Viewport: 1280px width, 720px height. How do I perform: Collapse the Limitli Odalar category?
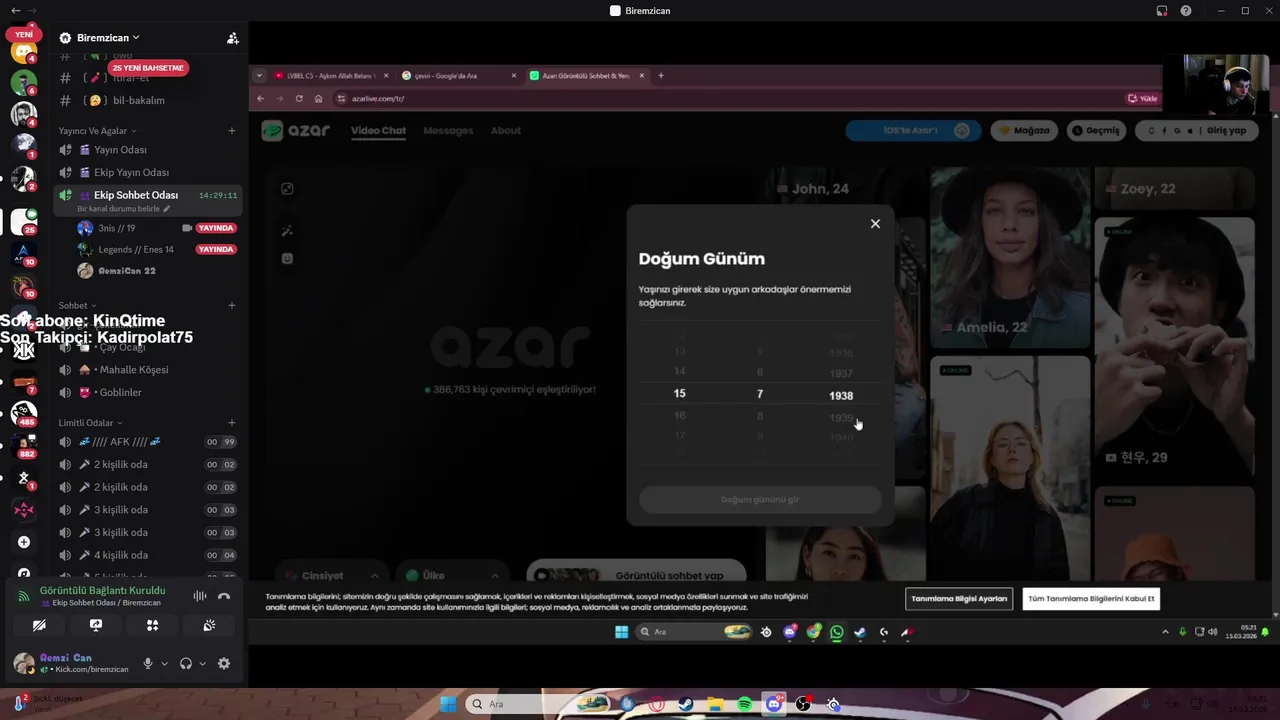[x=90, y=423]
